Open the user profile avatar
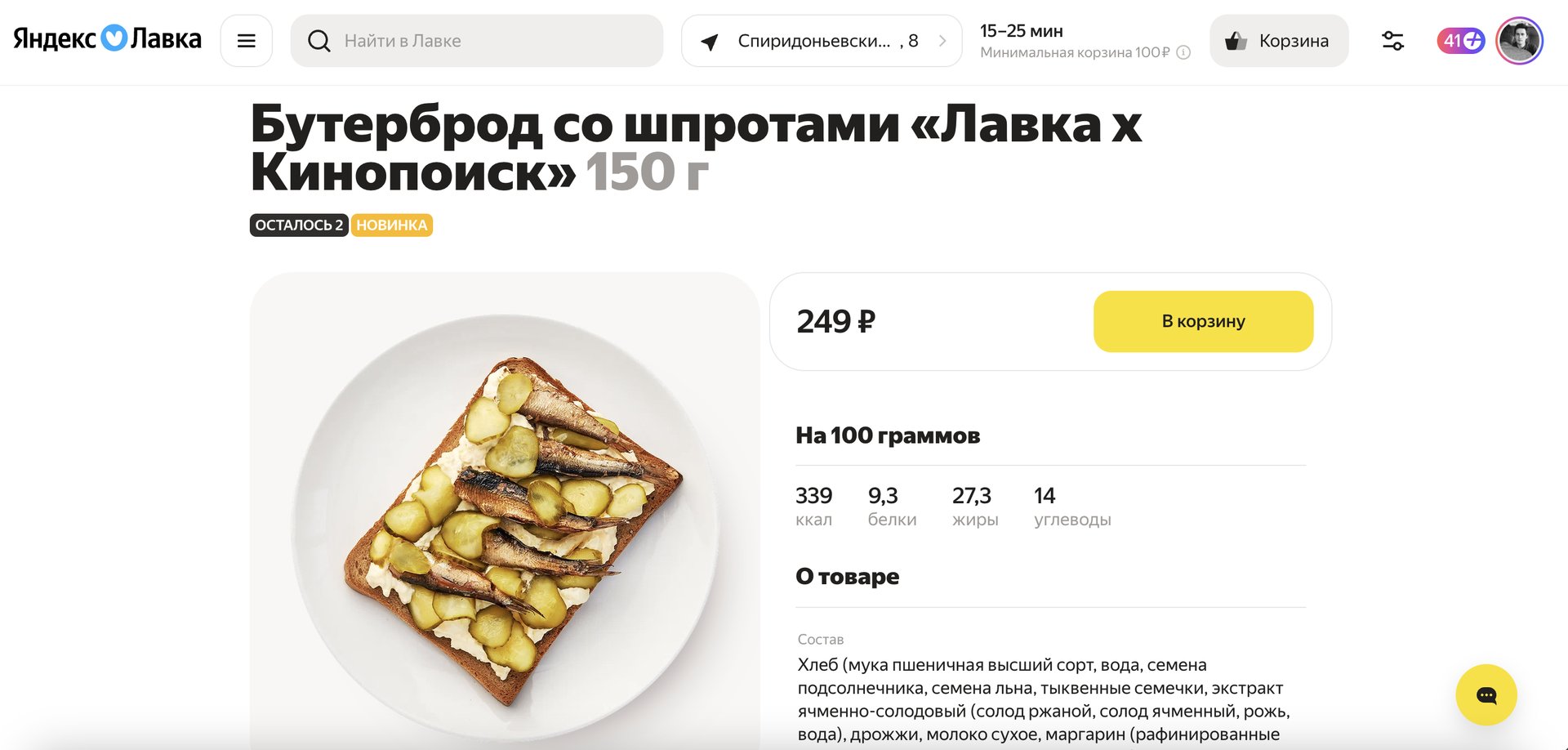1568x750 pixels. tap(1519, 41)
